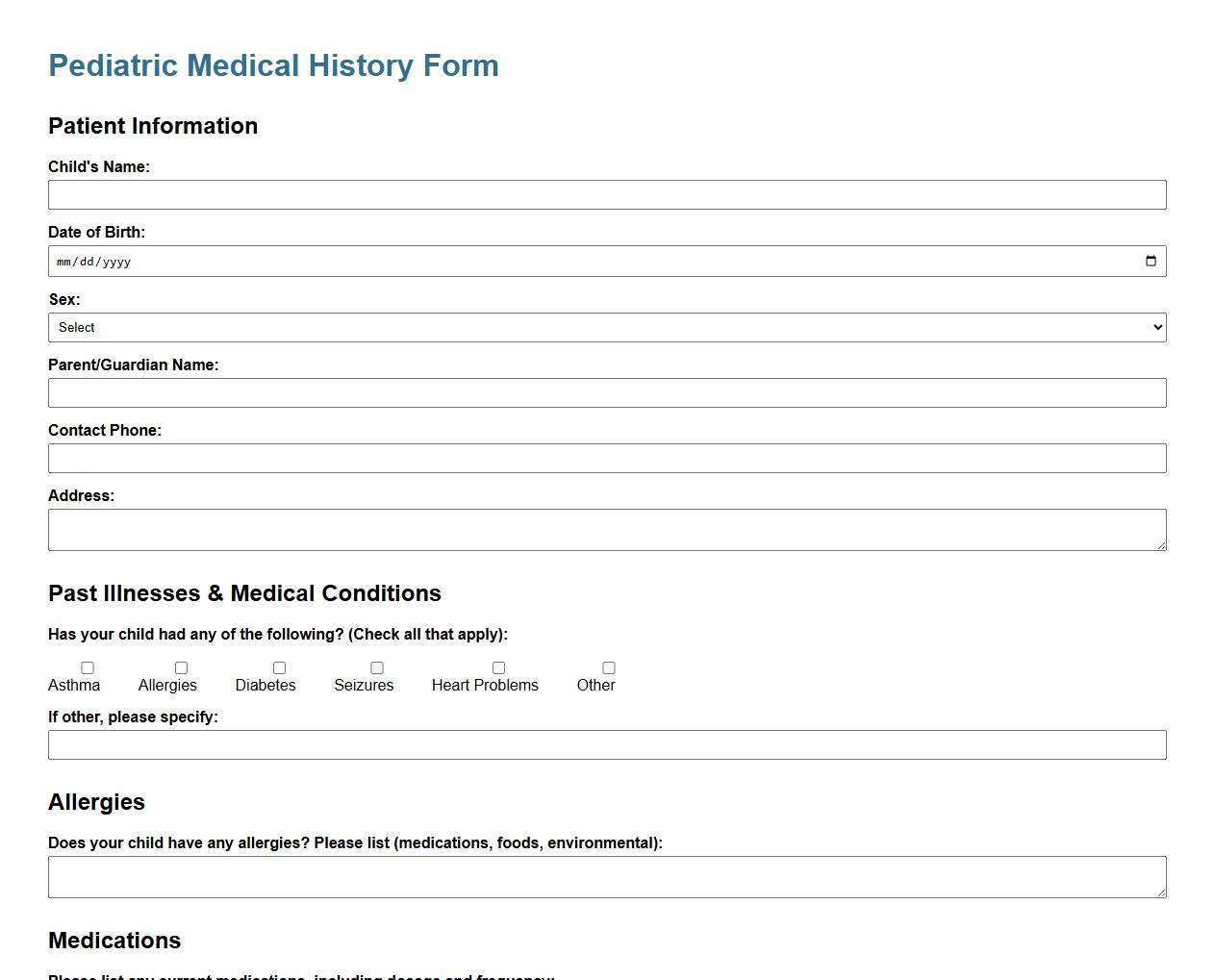Check the Asthma checkbox
The width and height of the screenshot is (1215, 980).
(87, 667)
